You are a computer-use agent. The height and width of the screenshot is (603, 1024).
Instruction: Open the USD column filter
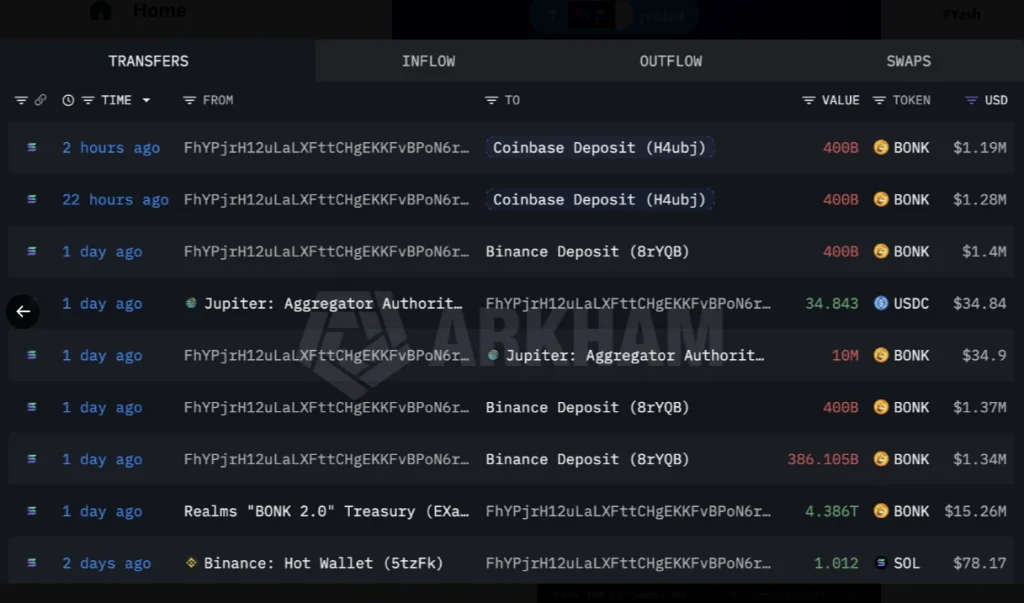(972, 100)
